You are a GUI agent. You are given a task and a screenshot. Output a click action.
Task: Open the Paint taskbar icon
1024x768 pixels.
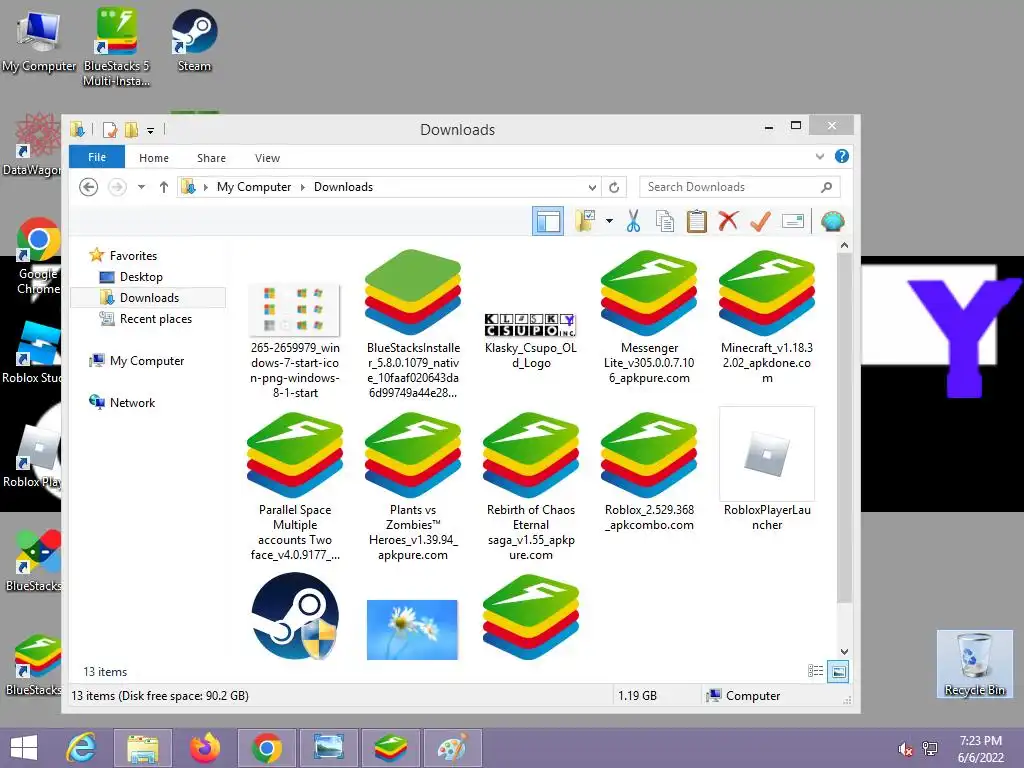point(453,748)
